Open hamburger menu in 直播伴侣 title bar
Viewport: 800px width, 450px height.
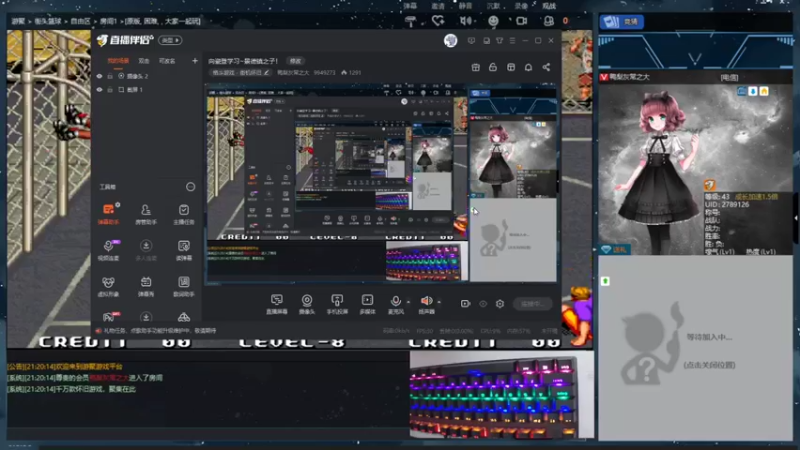pos(512,40)
